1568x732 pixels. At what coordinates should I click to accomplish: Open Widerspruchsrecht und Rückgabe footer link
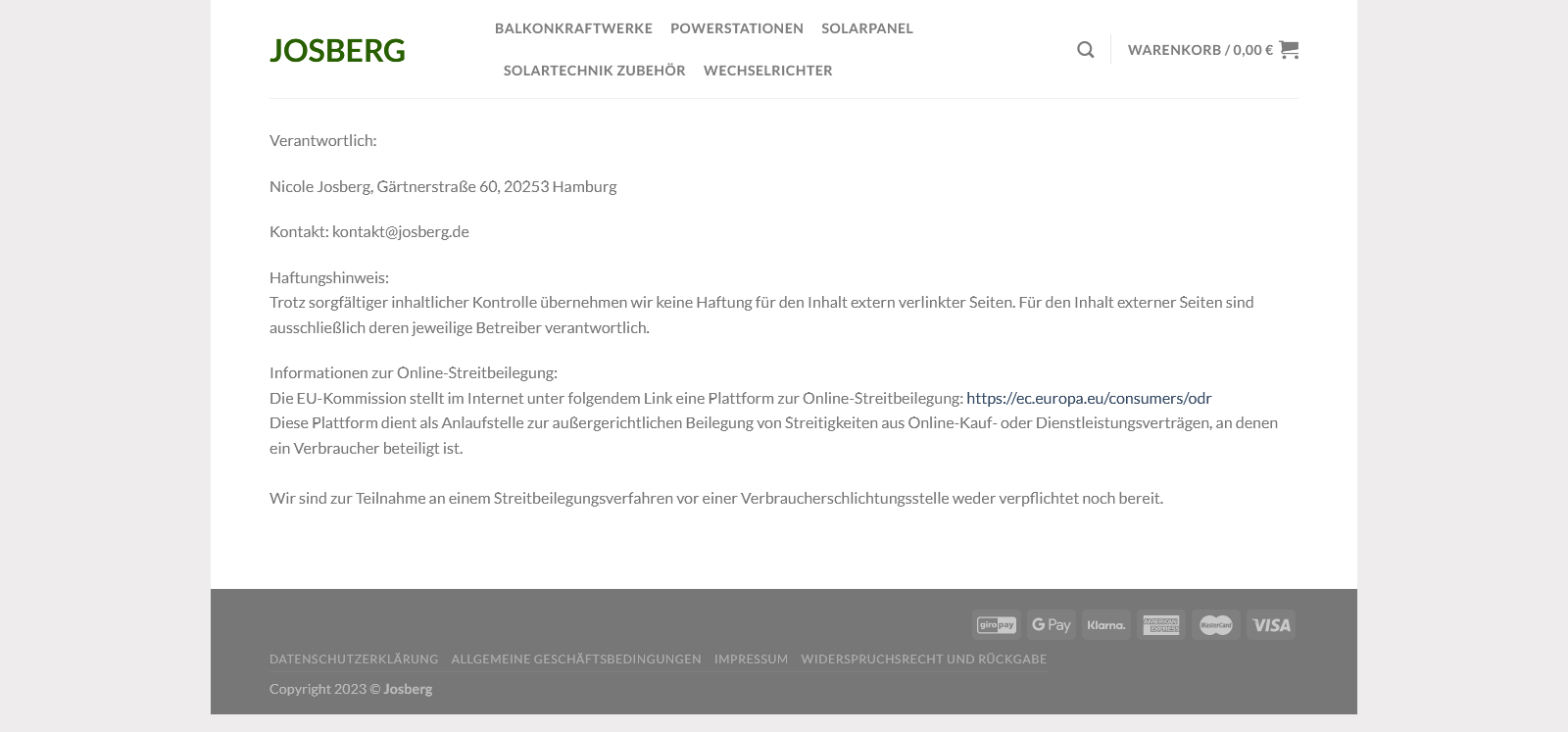pos(924,659)
